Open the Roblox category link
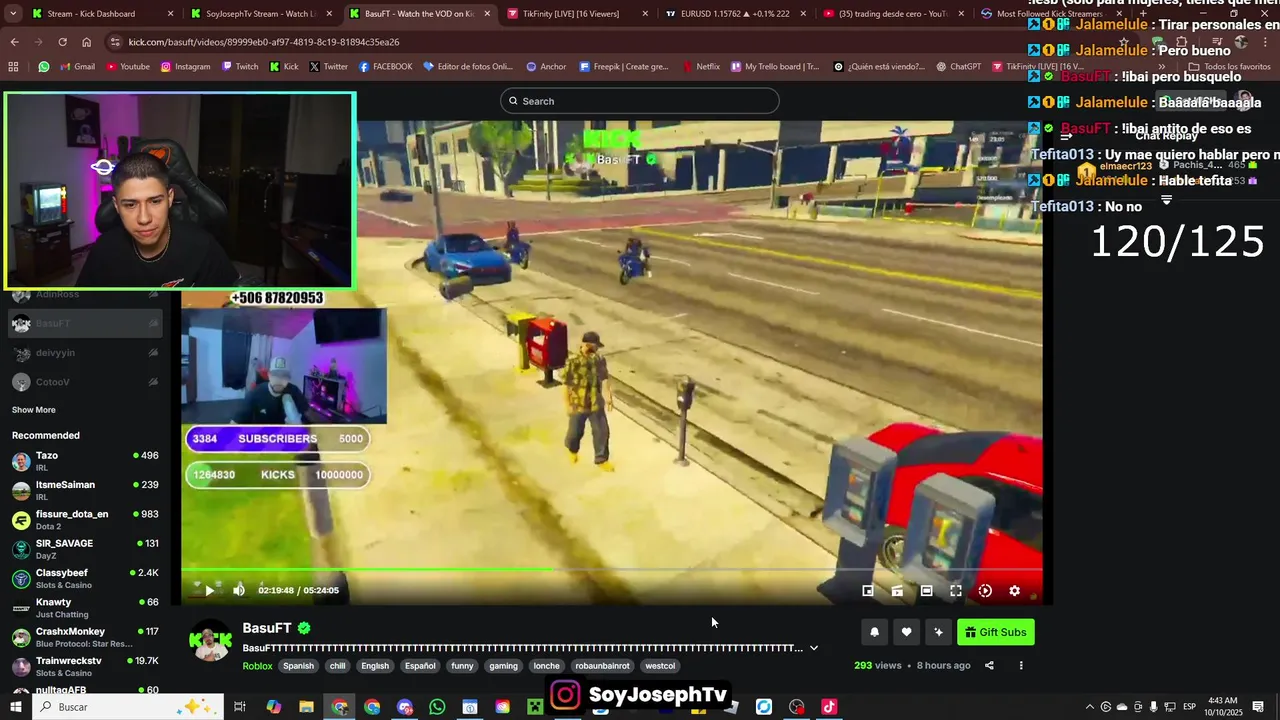Screen dimensions: 1280x720 click(x=257, y=666)
